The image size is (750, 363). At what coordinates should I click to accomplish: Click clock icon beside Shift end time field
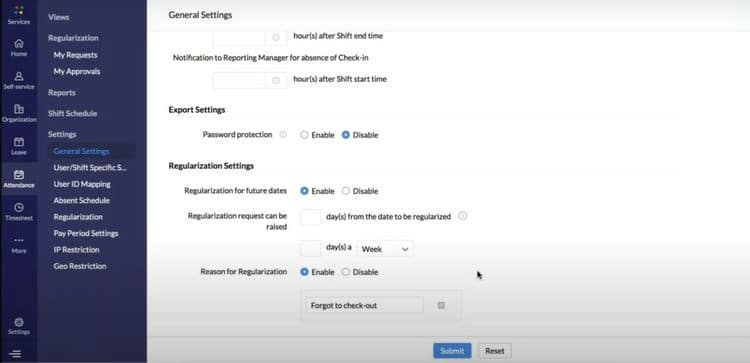[x=276, y=37]
